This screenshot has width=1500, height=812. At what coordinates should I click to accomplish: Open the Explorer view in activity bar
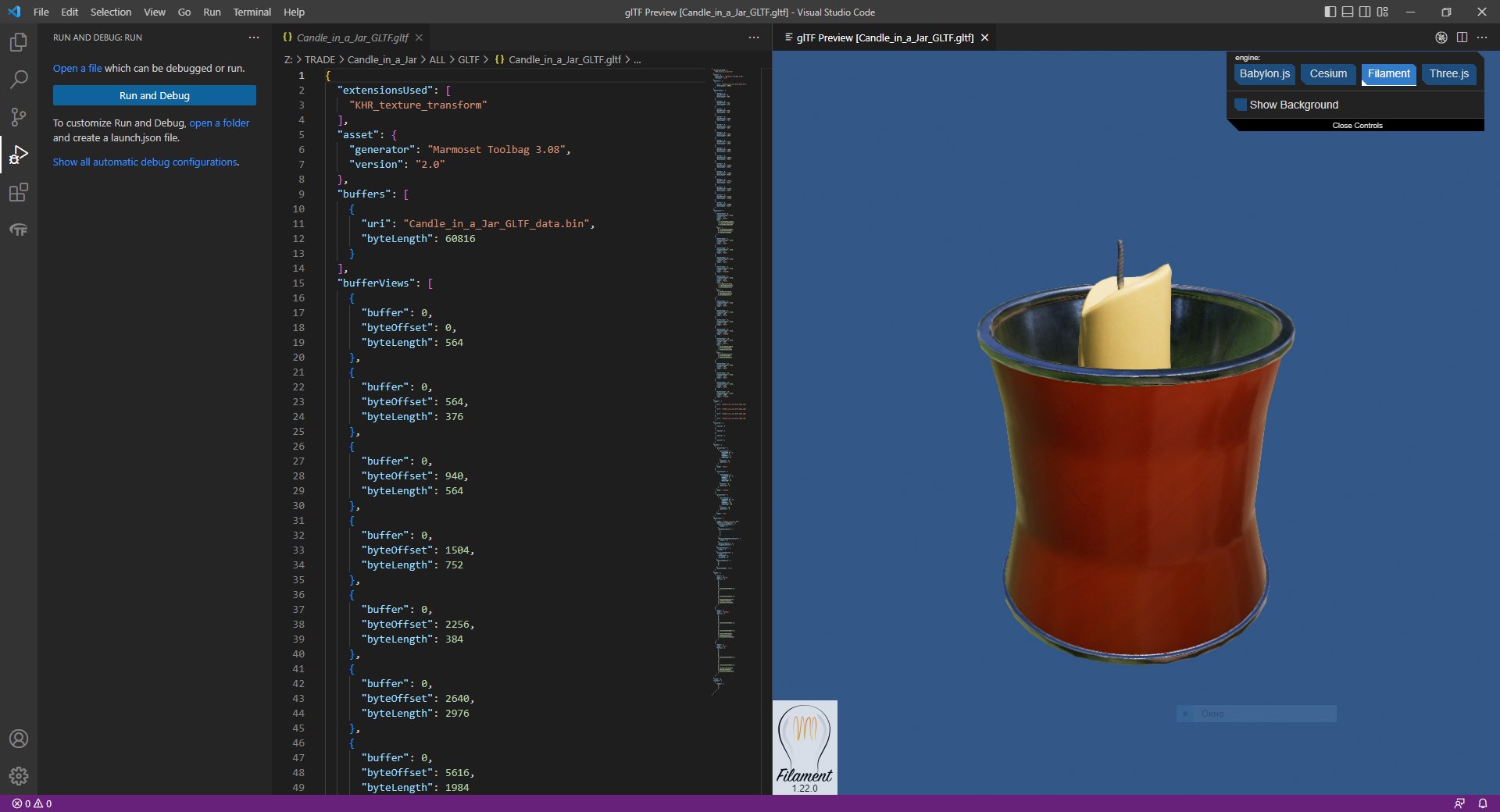19,41
